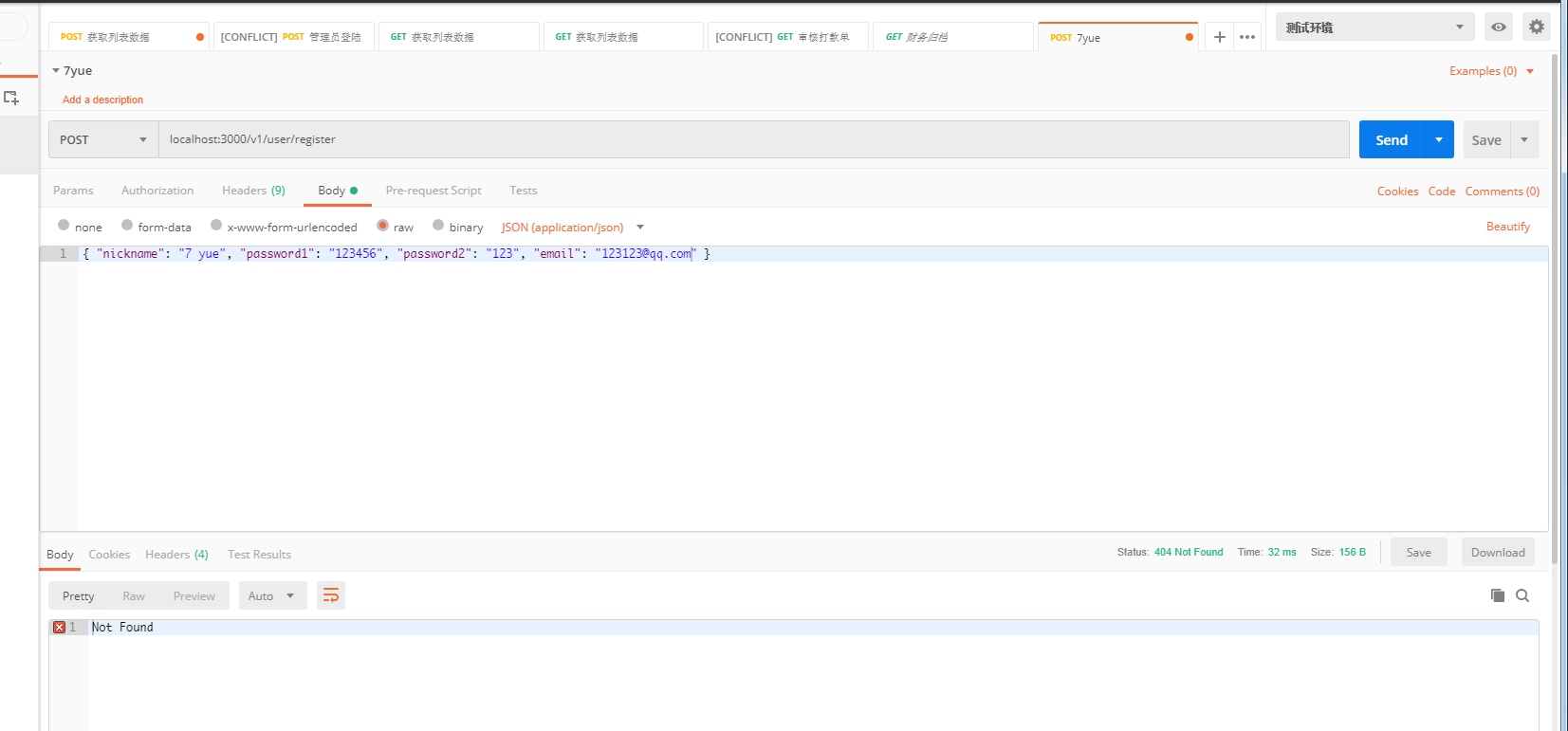
Task: Switch response view to Raw
Action: tap(134, 595)
